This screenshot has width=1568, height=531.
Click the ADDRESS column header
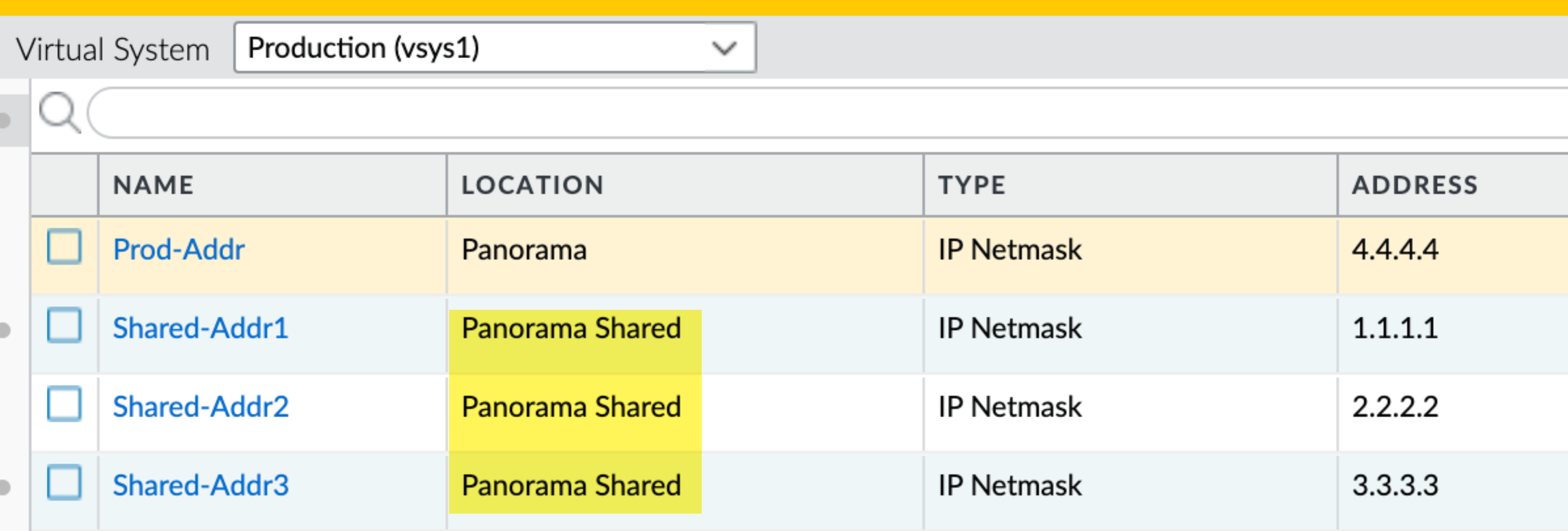(x=1414, y=185)
